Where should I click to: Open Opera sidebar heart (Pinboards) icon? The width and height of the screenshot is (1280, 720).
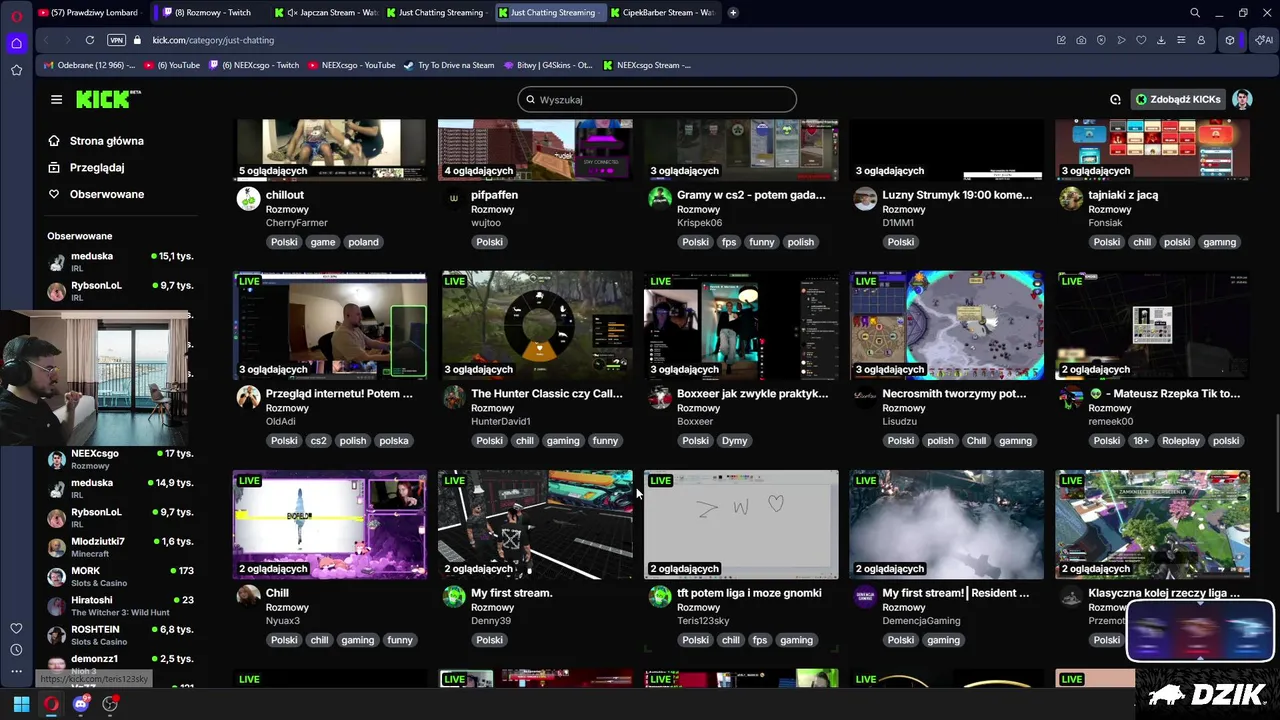tap(16, 628)
